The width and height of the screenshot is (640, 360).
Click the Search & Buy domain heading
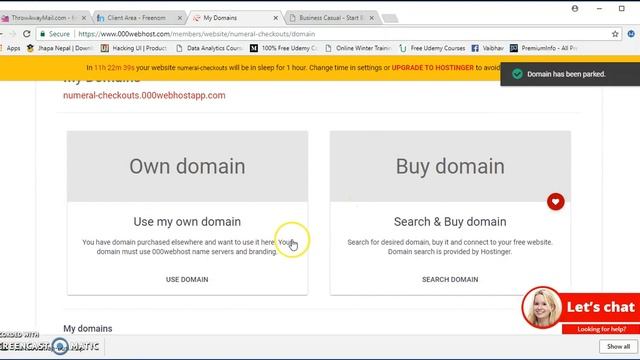click(x=450, y=222)
